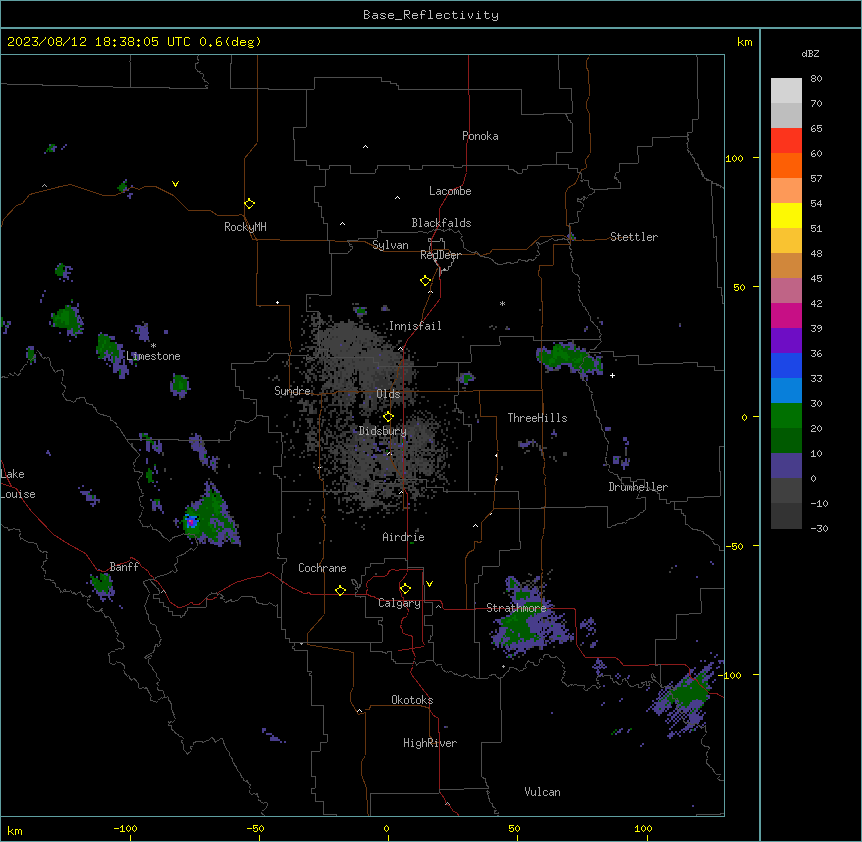Select the yellow 51-54 dBZ legend swatch
Screen dimensions: 862x842
pos(786,215)
